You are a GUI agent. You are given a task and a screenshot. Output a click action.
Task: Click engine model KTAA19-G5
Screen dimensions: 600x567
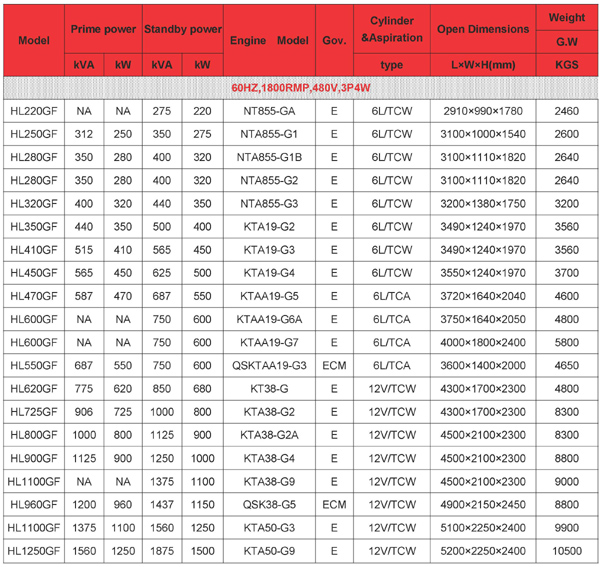269,296
